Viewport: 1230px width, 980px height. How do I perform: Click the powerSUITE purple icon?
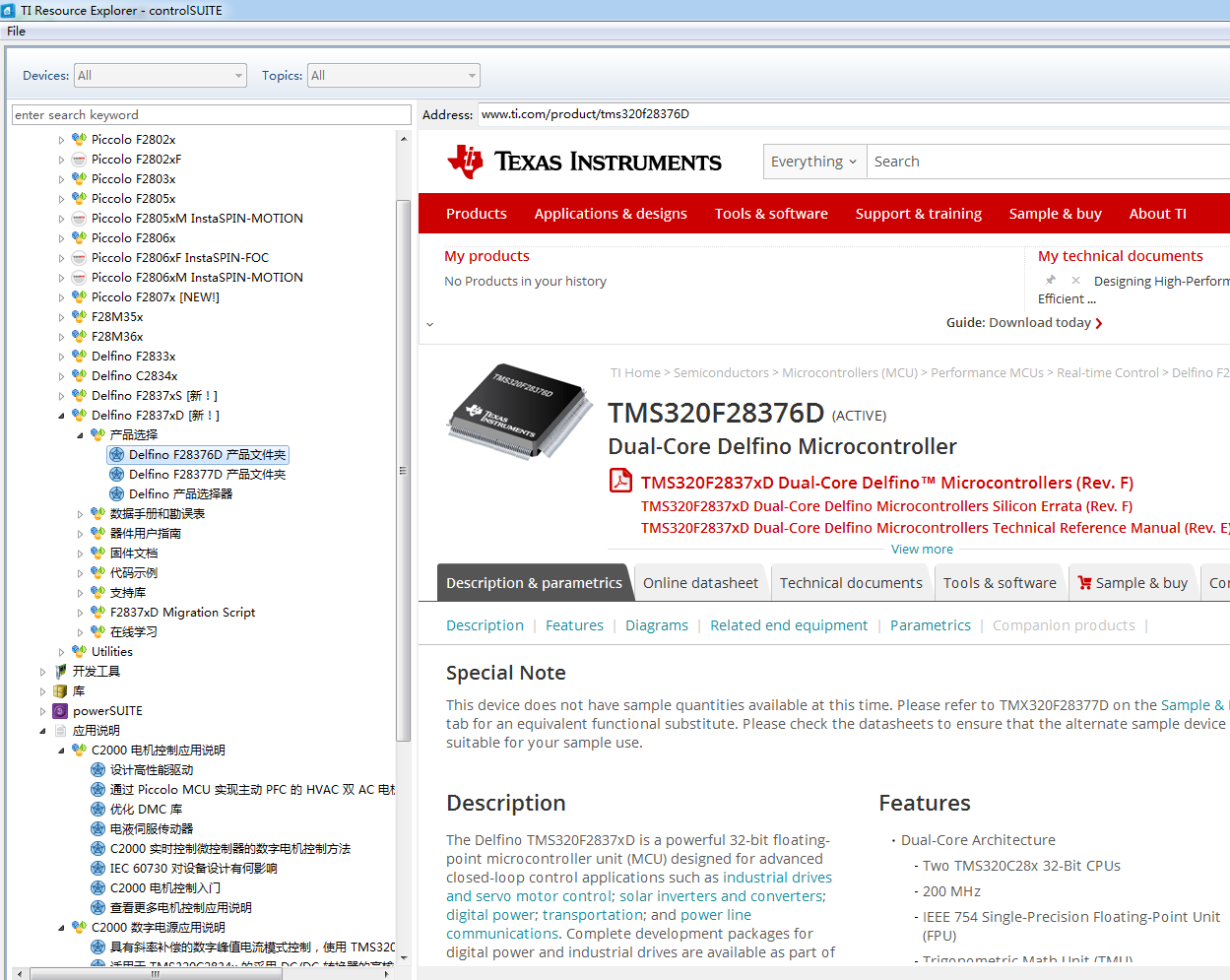(60, 711)
